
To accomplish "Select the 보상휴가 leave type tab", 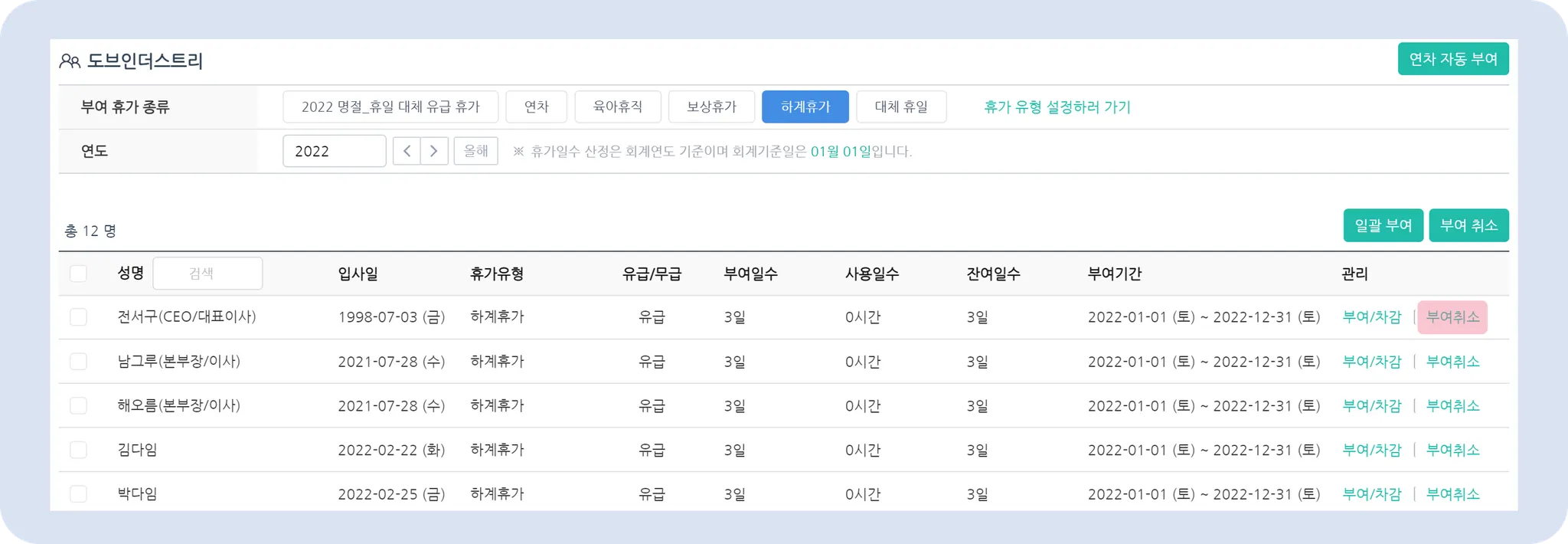I will pyautogui.click(x=711, y=107).
